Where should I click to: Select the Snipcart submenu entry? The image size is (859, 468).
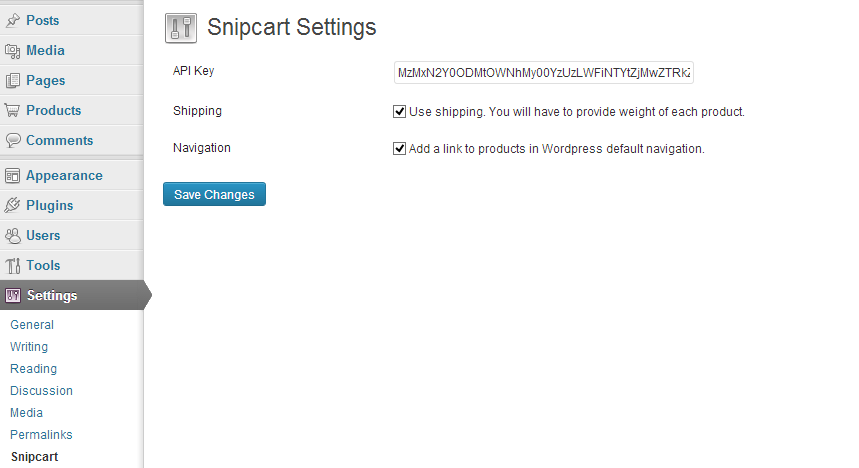click(34, 456)
